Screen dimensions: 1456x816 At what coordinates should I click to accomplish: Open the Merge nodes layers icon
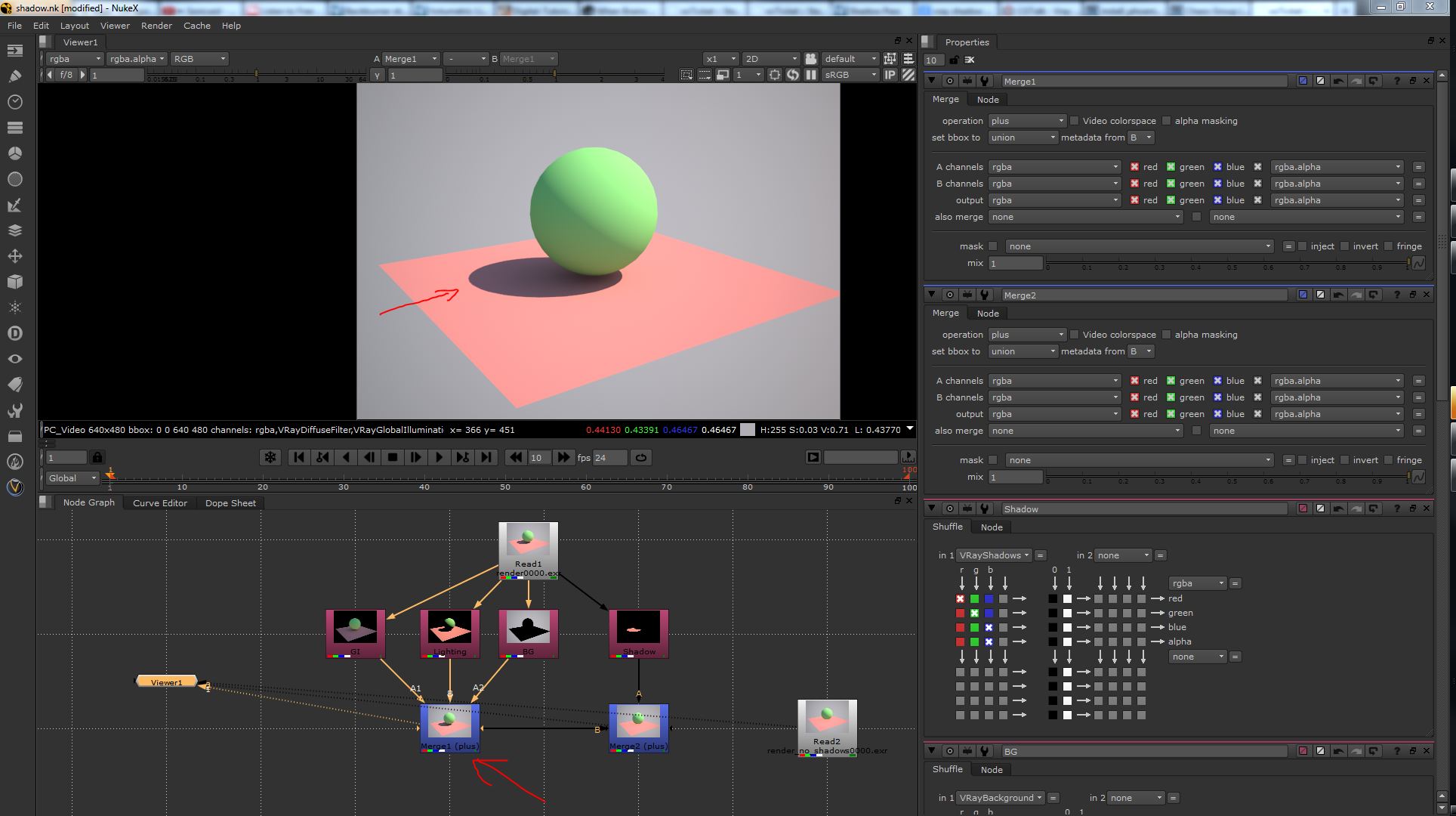[15, 230]
